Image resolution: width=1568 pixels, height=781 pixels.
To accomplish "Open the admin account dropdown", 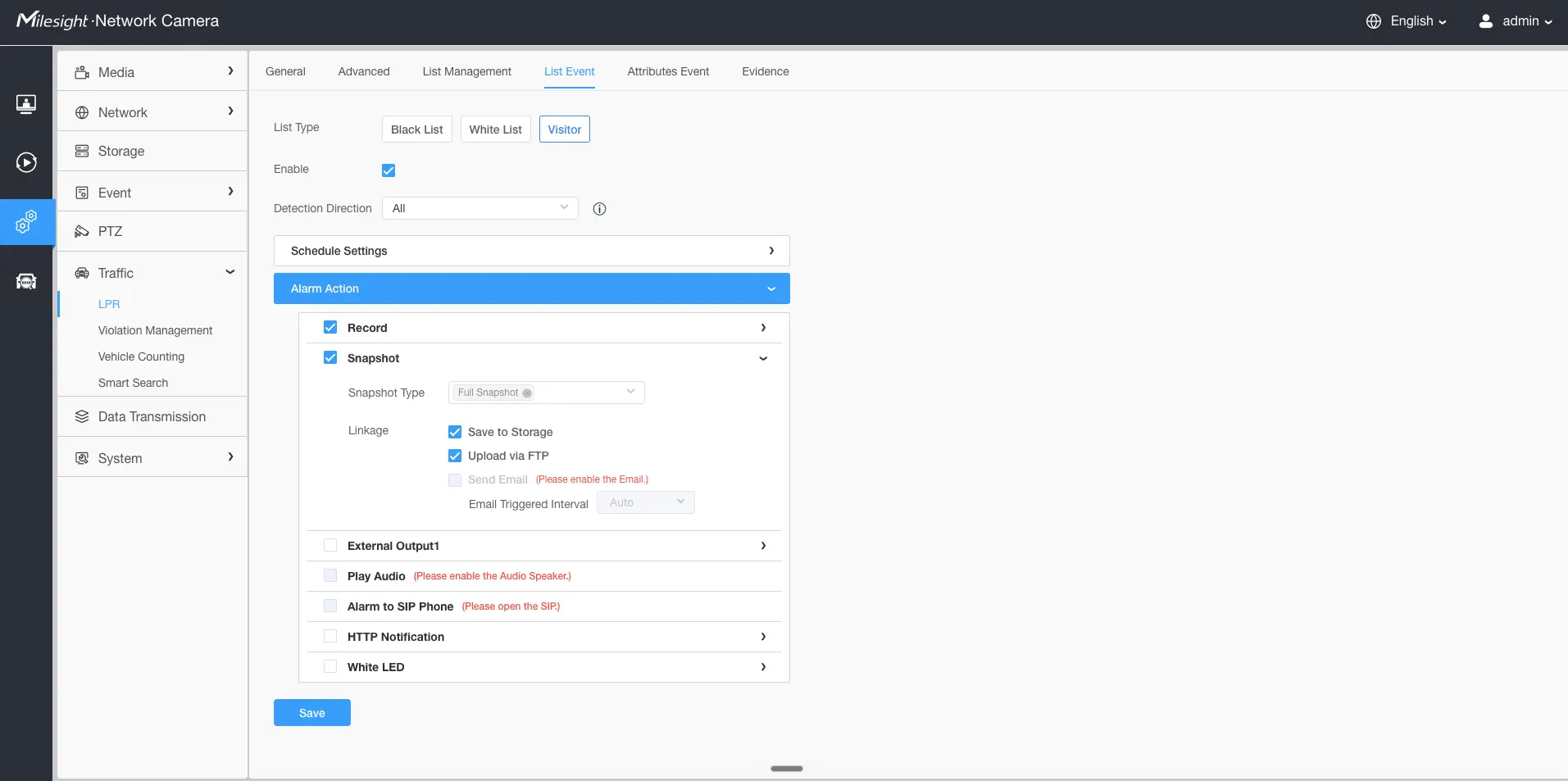I will click(x=1527, y=21).
